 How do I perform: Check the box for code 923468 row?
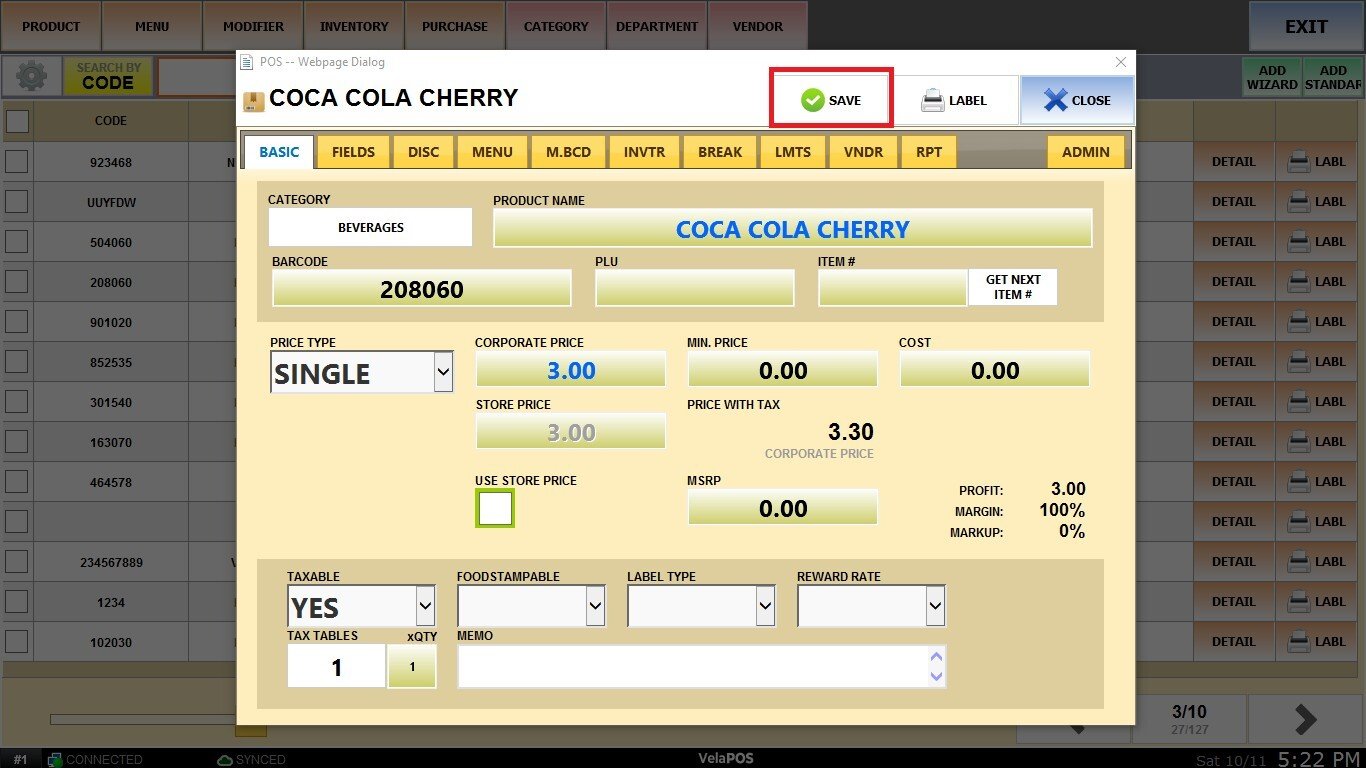click(17, 162)
